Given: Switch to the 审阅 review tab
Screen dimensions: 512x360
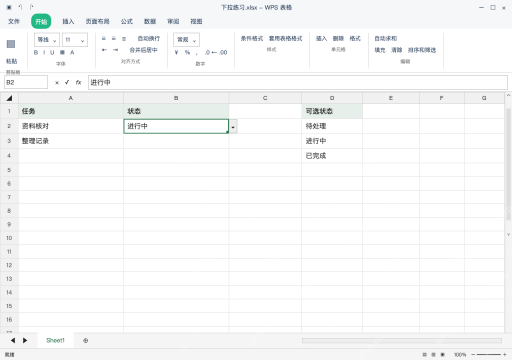Looking at the screenshot, I should coord(173,22).
